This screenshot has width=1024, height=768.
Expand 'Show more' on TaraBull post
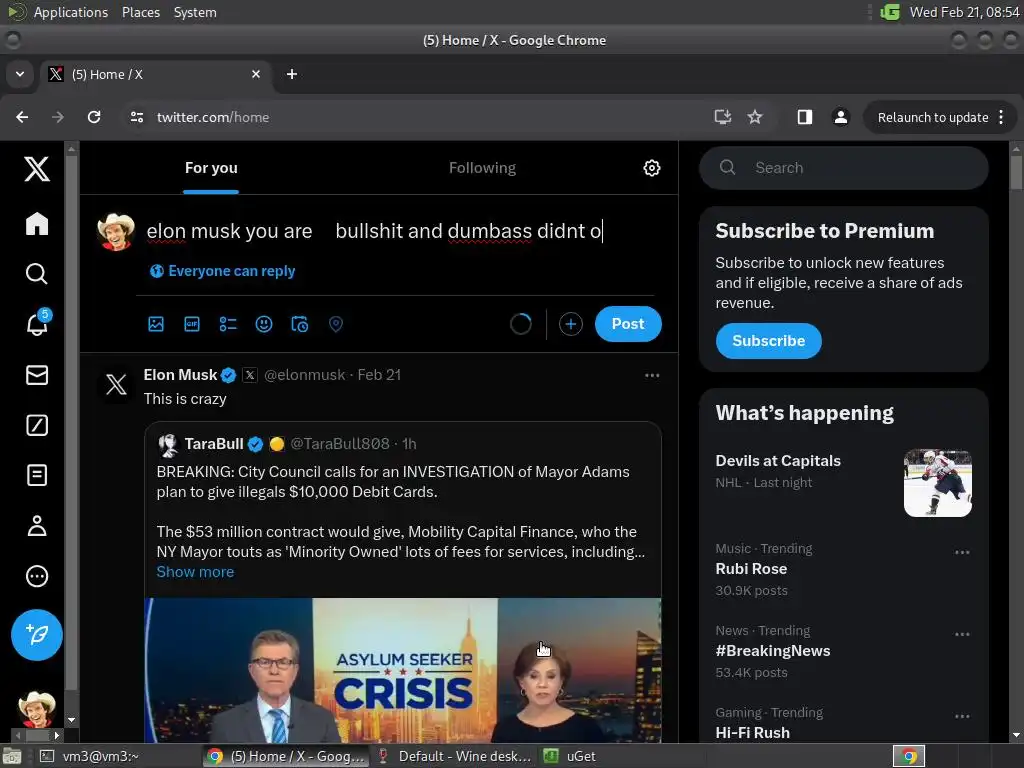(x=195, y=572)
